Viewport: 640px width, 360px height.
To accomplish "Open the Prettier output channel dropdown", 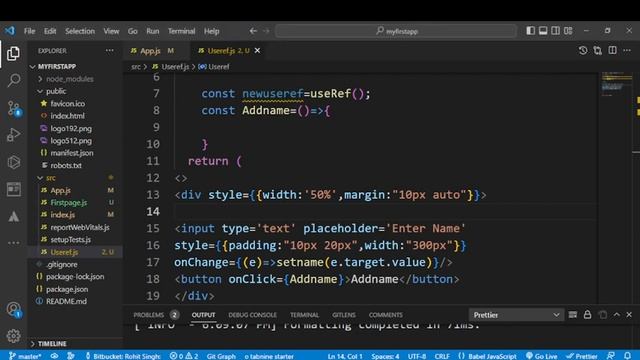I will (516, 315).
